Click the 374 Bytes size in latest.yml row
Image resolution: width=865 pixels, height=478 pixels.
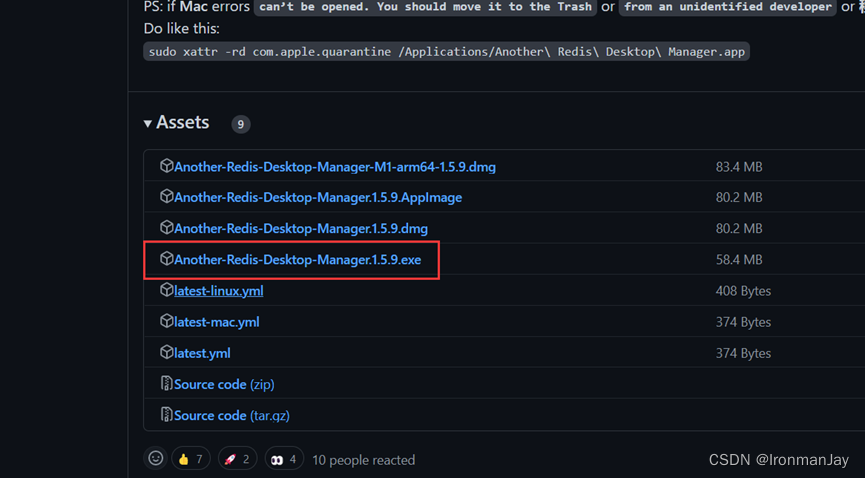point(743,353)
